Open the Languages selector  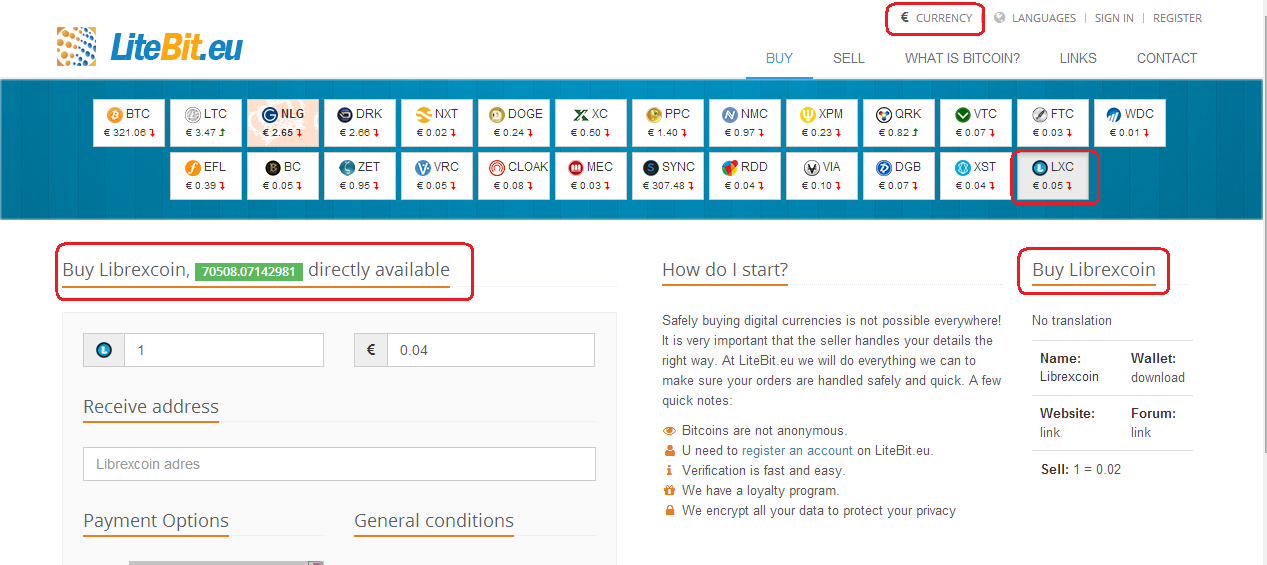click(1035, 18)
